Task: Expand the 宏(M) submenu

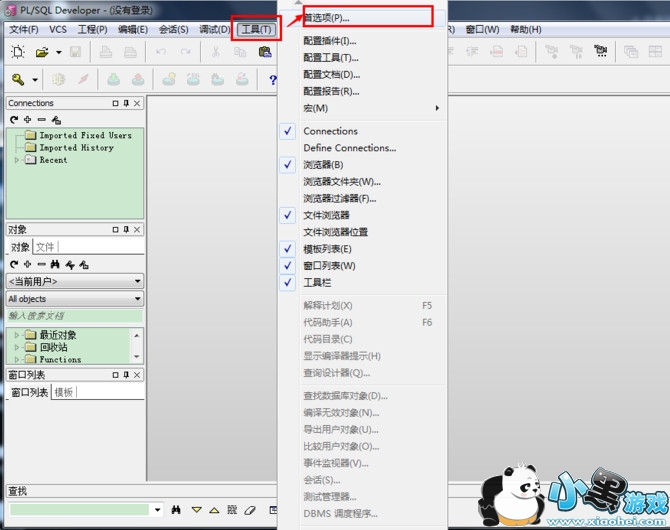Action: click(361, 109)
